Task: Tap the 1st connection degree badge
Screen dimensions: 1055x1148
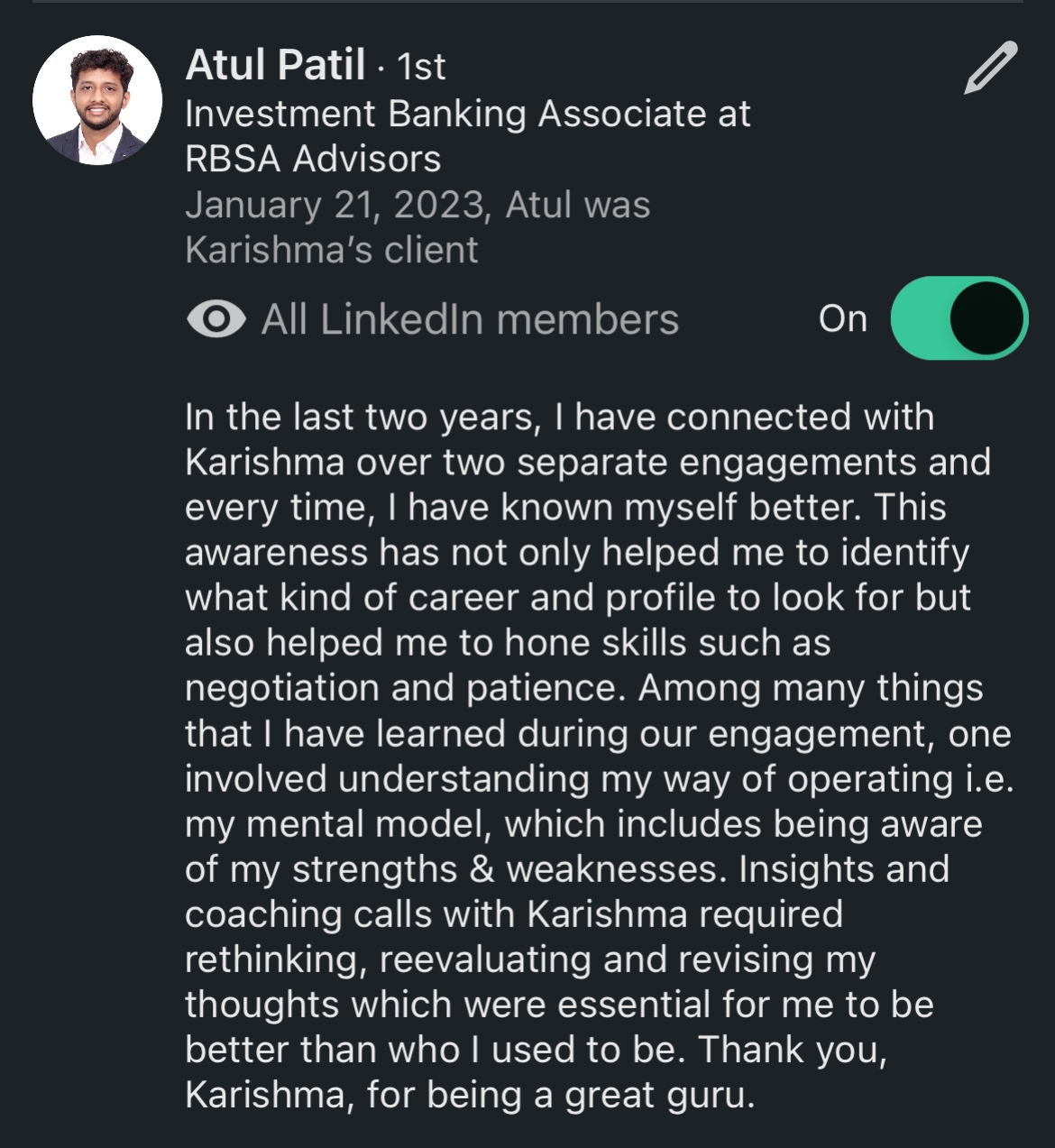Action: 421,67
